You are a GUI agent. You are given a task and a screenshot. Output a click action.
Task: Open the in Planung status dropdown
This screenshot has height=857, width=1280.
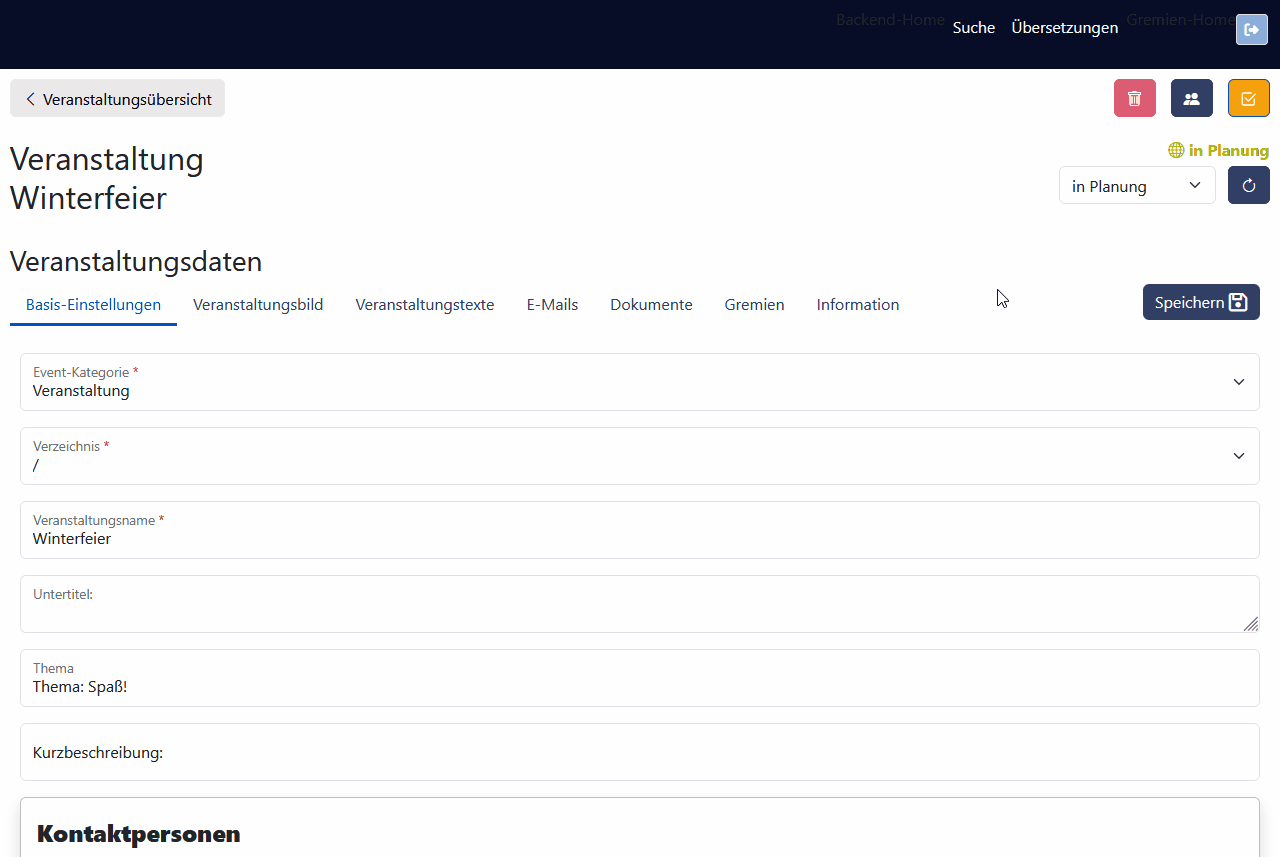tap(1136, 186)
